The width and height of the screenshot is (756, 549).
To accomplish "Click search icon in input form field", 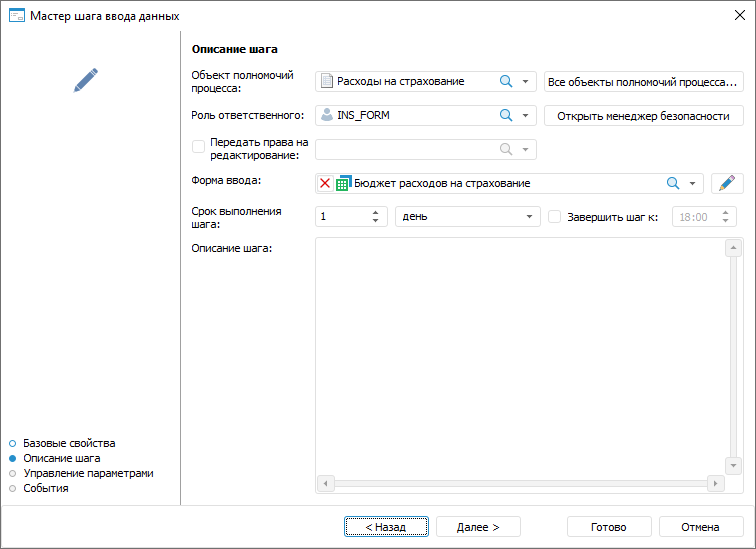I will [x=673, y=183].
